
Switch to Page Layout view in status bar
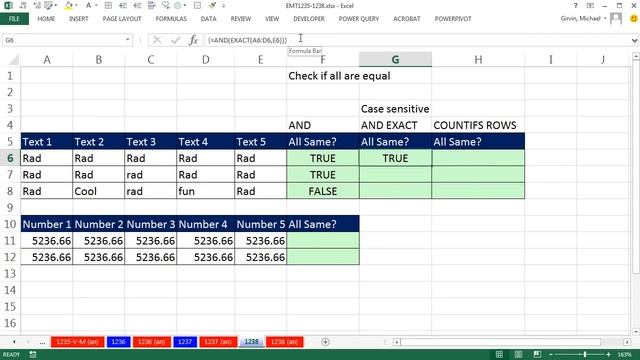(518, 354)
